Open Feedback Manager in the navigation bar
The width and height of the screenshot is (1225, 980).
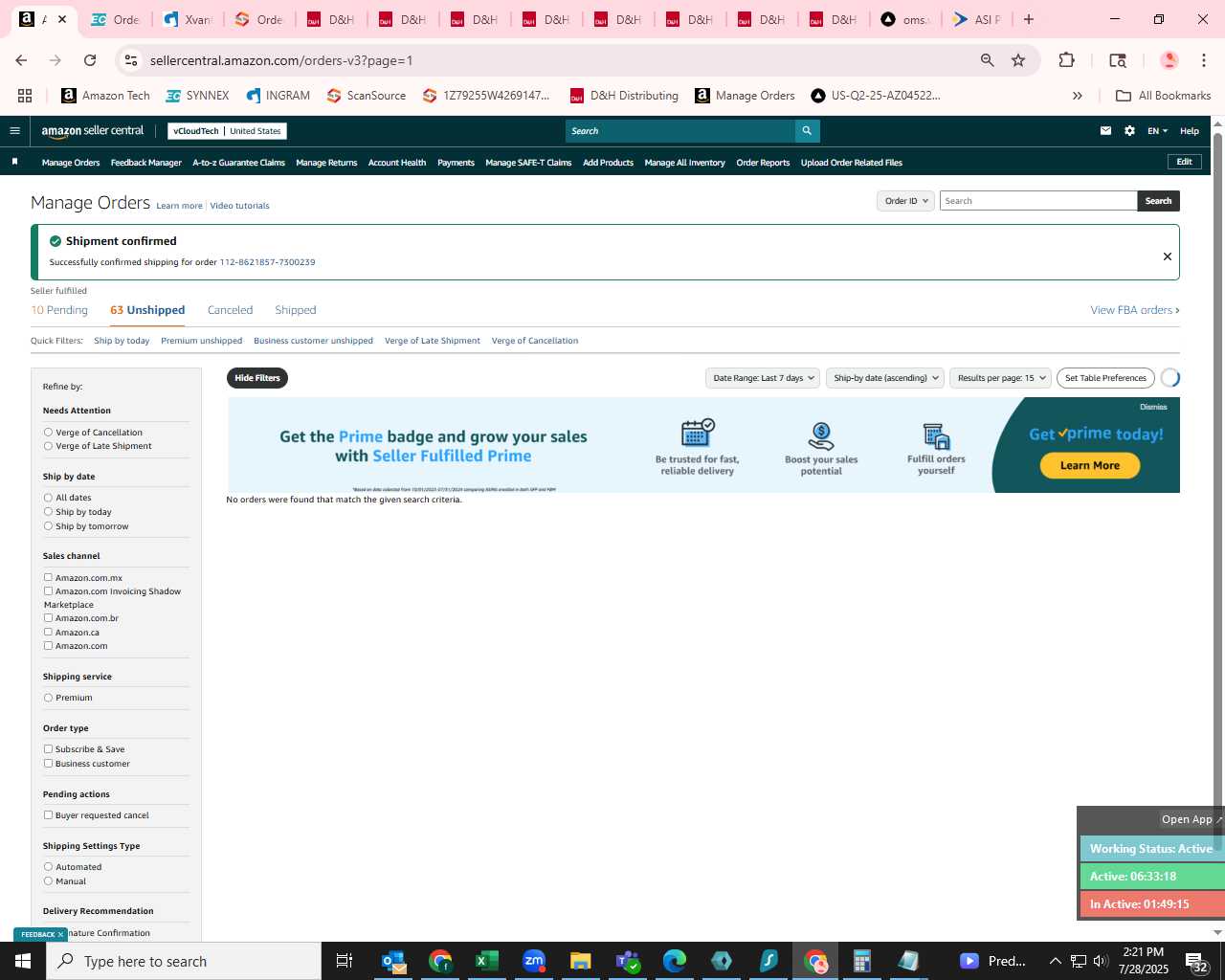coord(145,163)
